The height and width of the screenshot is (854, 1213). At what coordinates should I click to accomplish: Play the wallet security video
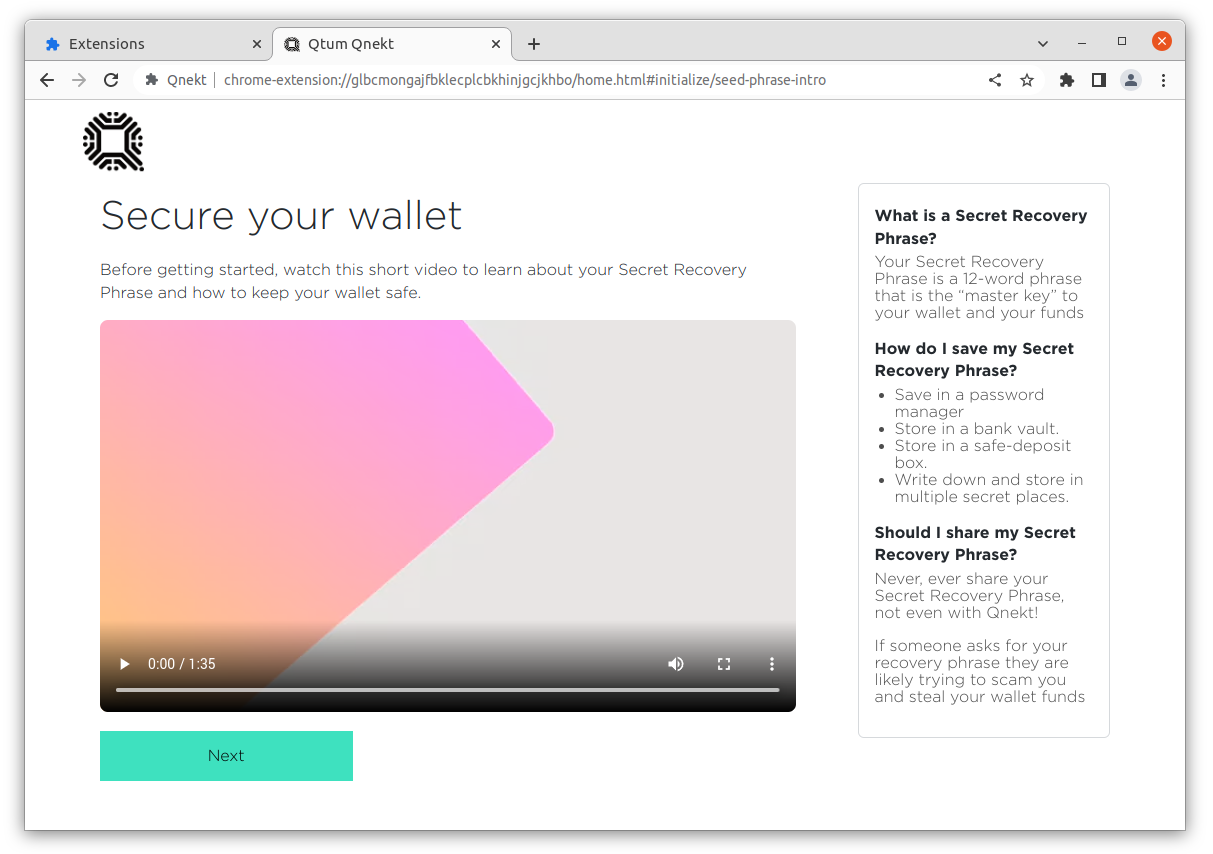point(125,664)
